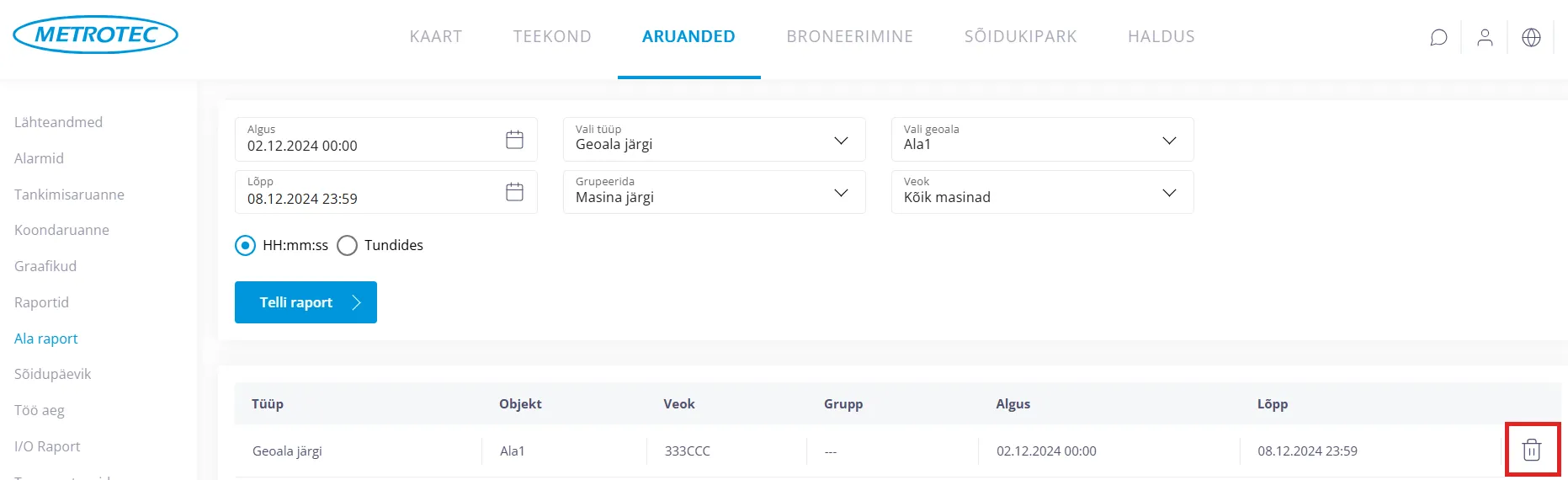Select the HH:mm:ss time format

(245, 245)
